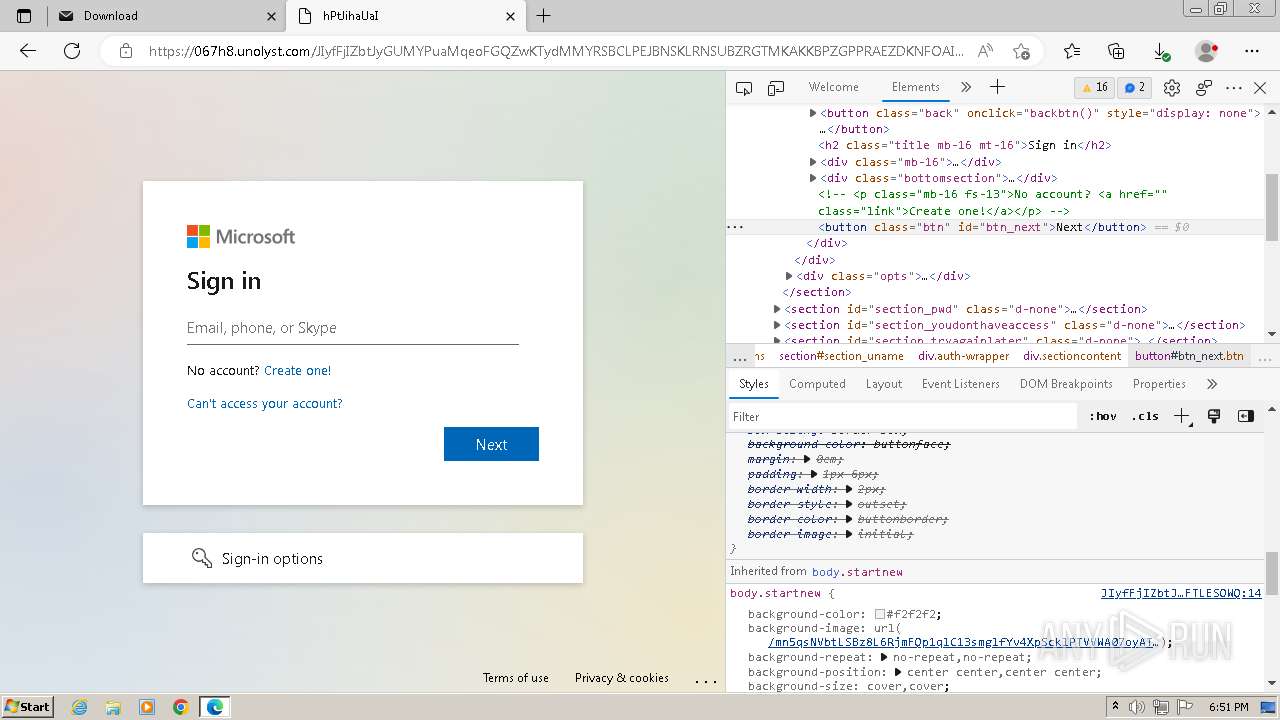Open the DOM Breakpoints tab
Viewport: 1280px width, 720px height.
click(x=1066, y=384)
